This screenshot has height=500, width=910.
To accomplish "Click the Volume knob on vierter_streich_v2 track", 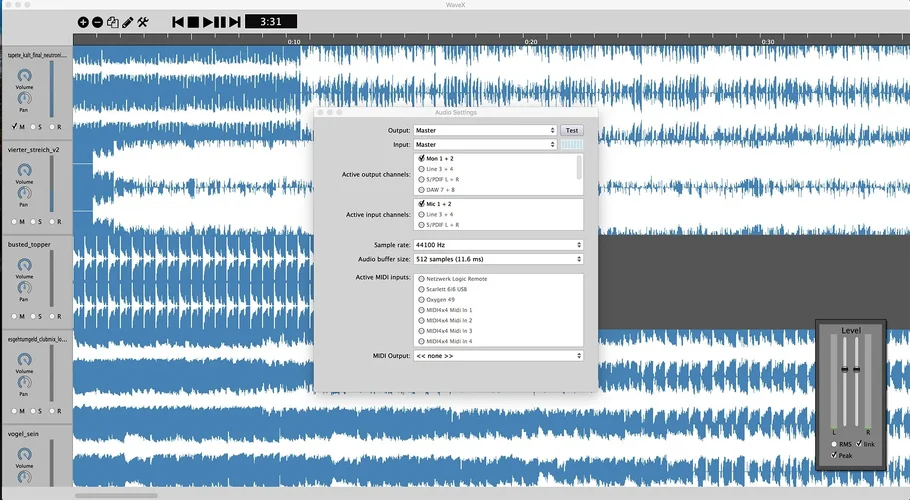I will pos(24,170).
